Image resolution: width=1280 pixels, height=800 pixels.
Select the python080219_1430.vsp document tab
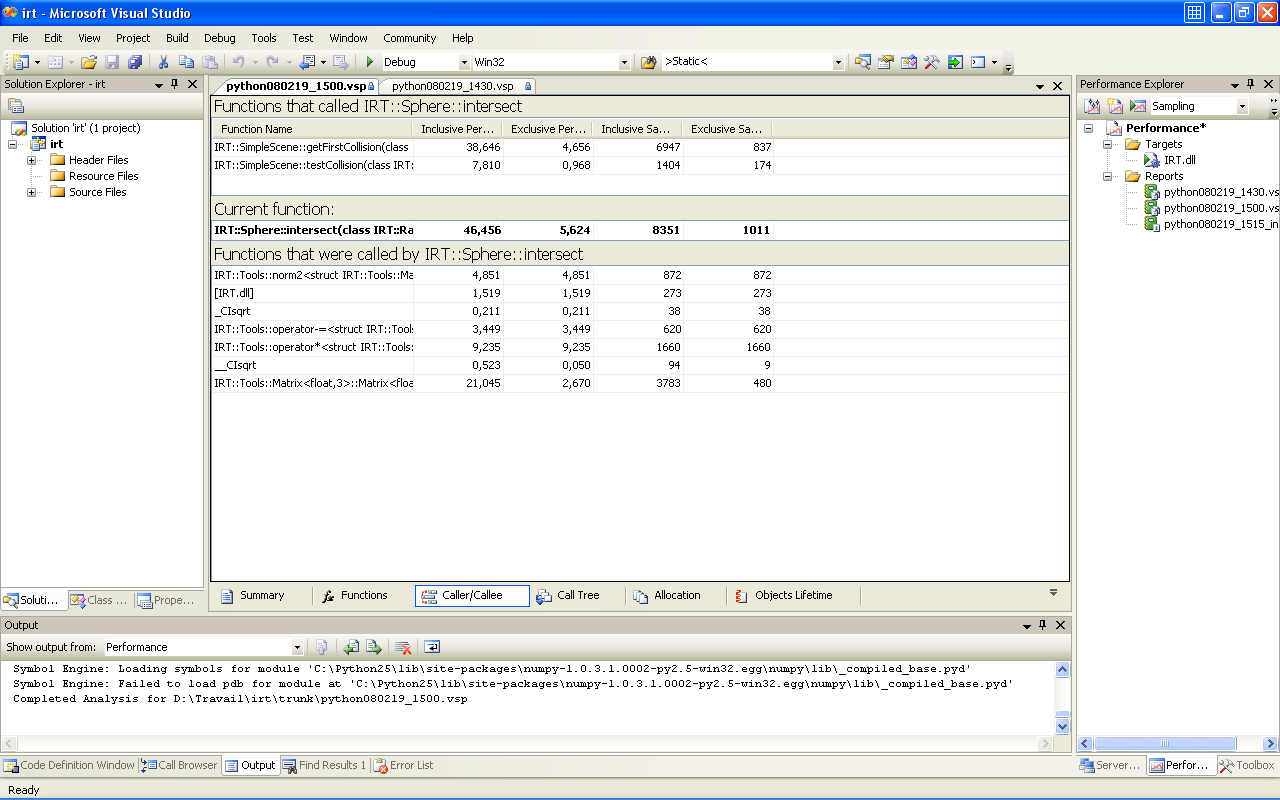click(452, 87)
